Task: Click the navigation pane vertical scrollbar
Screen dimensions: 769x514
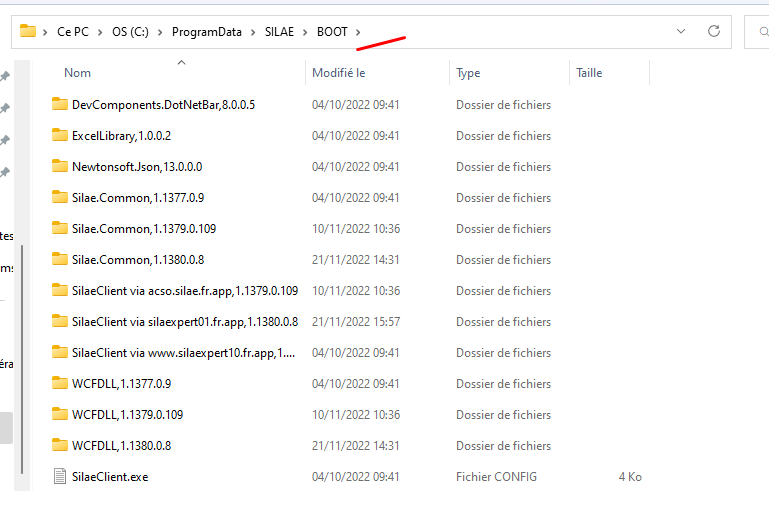Action: (22, 350)
